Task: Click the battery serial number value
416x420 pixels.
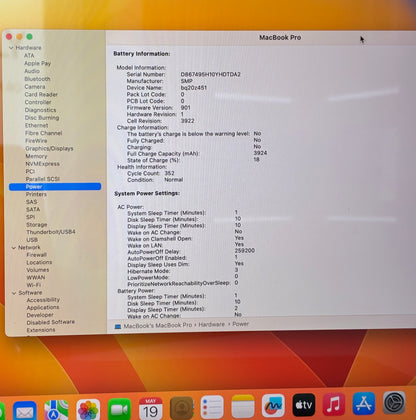Action: (x=211, y=74)
